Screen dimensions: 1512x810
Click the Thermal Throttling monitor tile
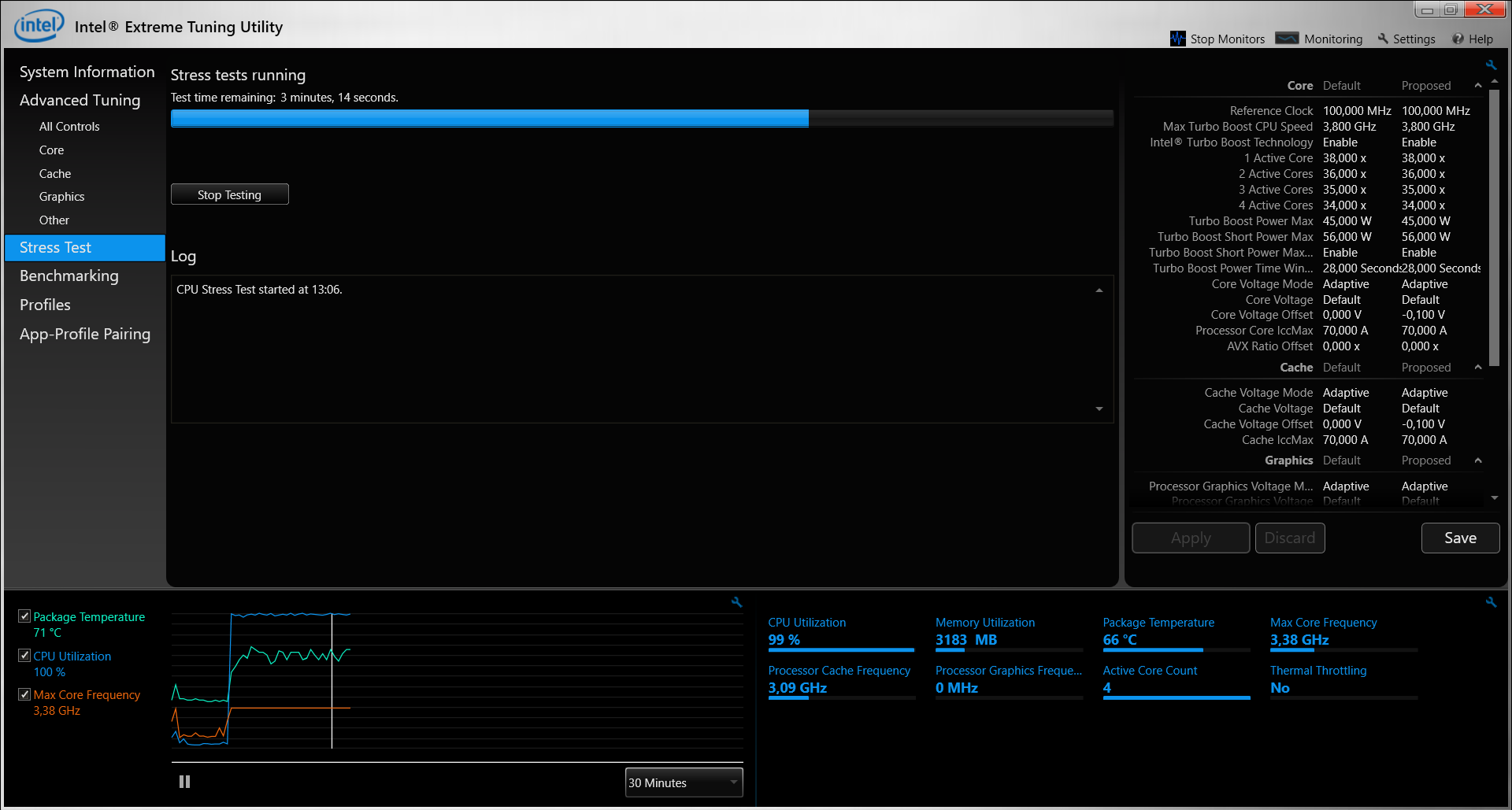coord(1343,682)
